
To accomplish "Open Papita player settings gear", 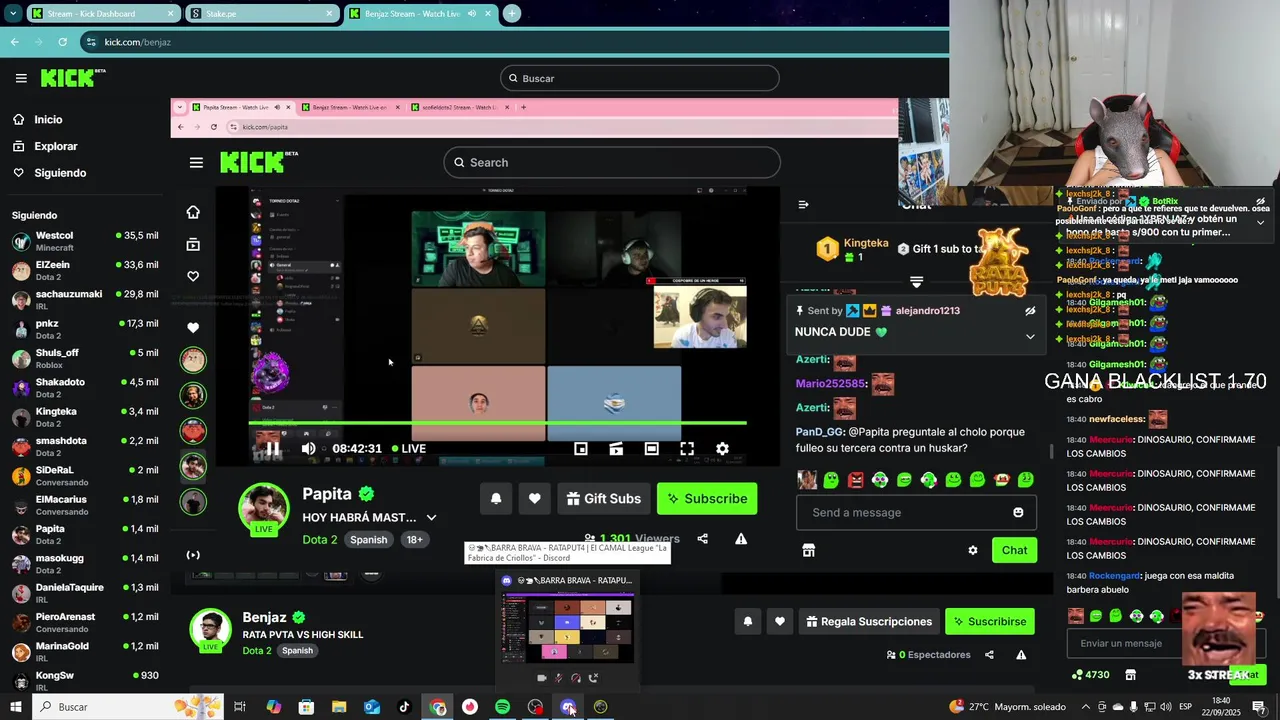I will (722, 449).
